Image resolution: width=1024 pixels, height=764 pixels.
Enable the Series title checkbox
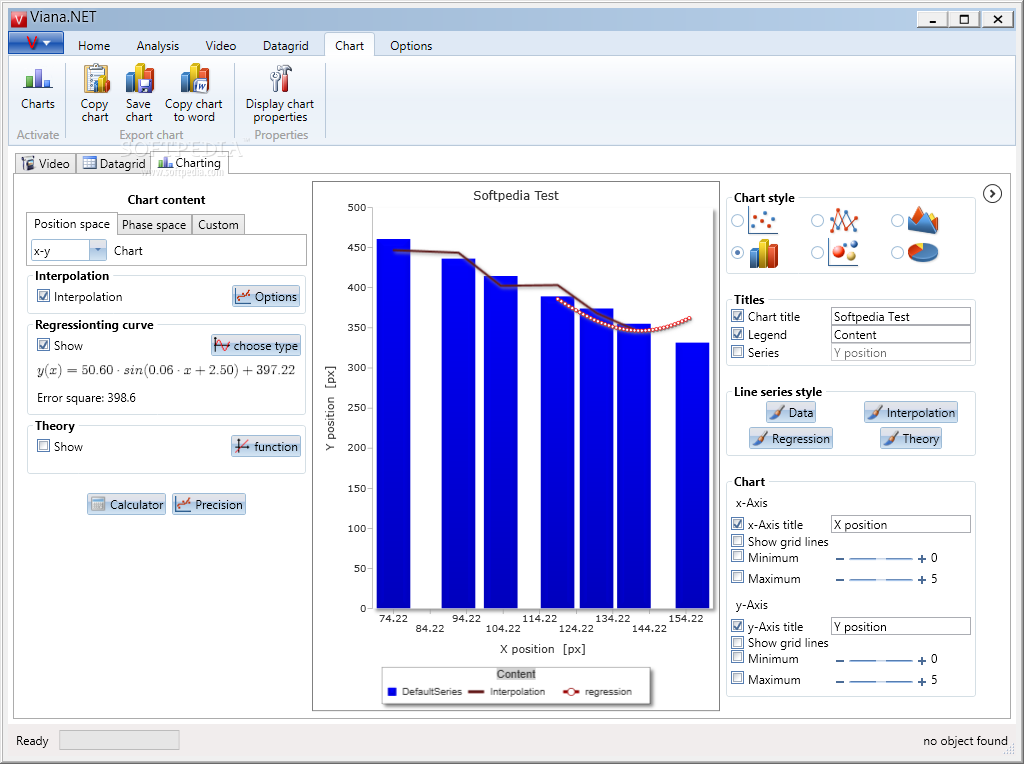[737, 352]
